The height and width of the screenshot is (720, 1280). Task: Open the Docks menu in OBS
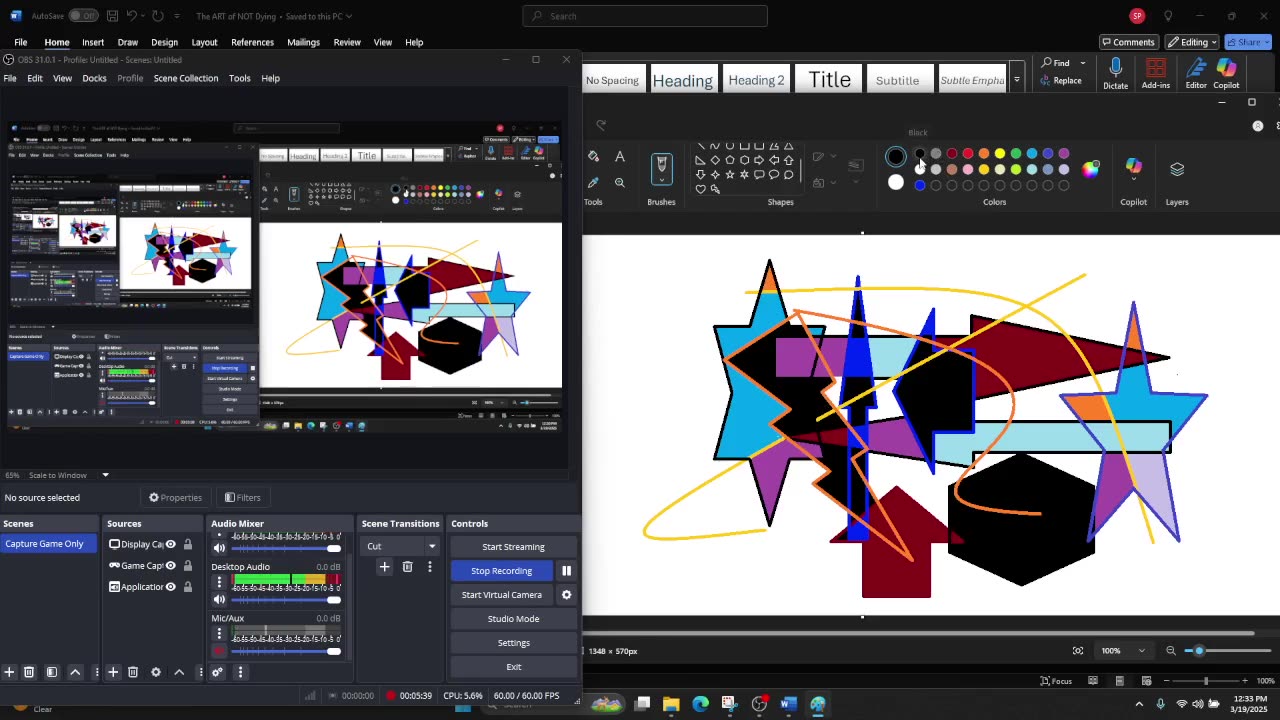click(x=94, y=78)
